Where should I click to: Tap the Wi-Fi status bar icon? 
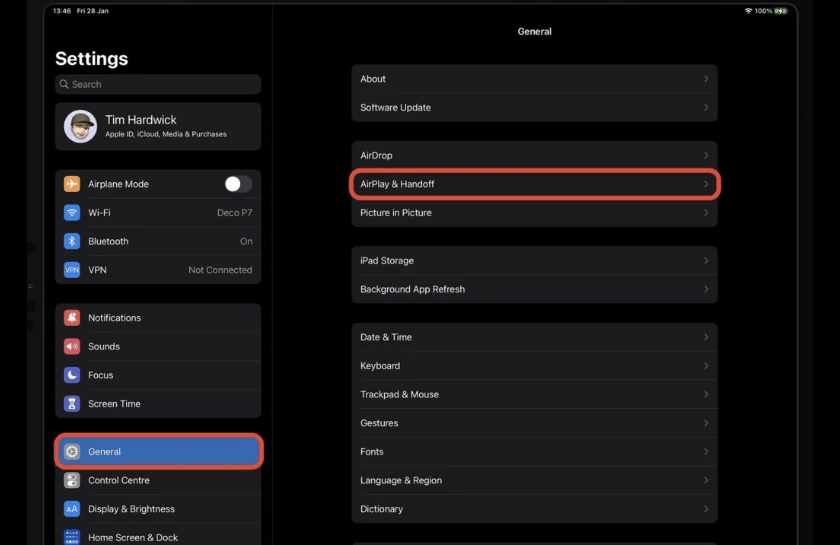click(748, 11)
